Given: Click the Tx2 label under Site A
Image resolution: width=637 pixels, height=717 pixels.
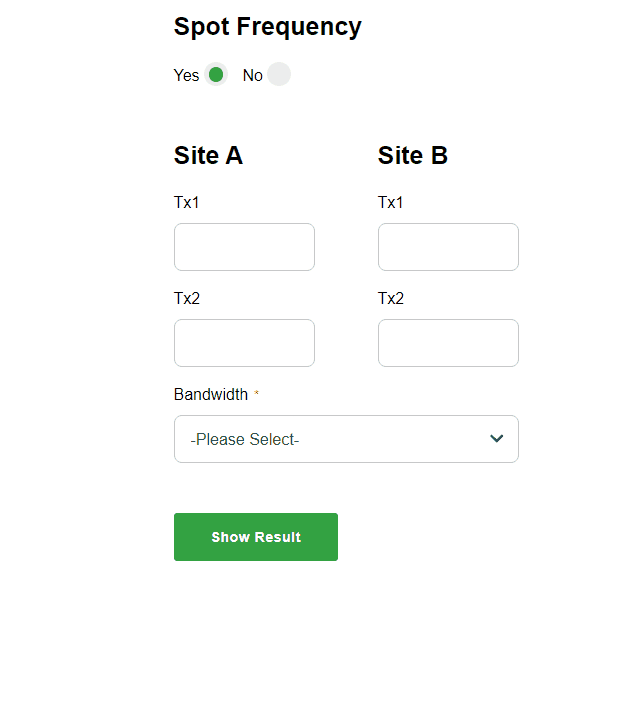Looking at the screenshot, I should pyautogui.click(x=187, y=298).
